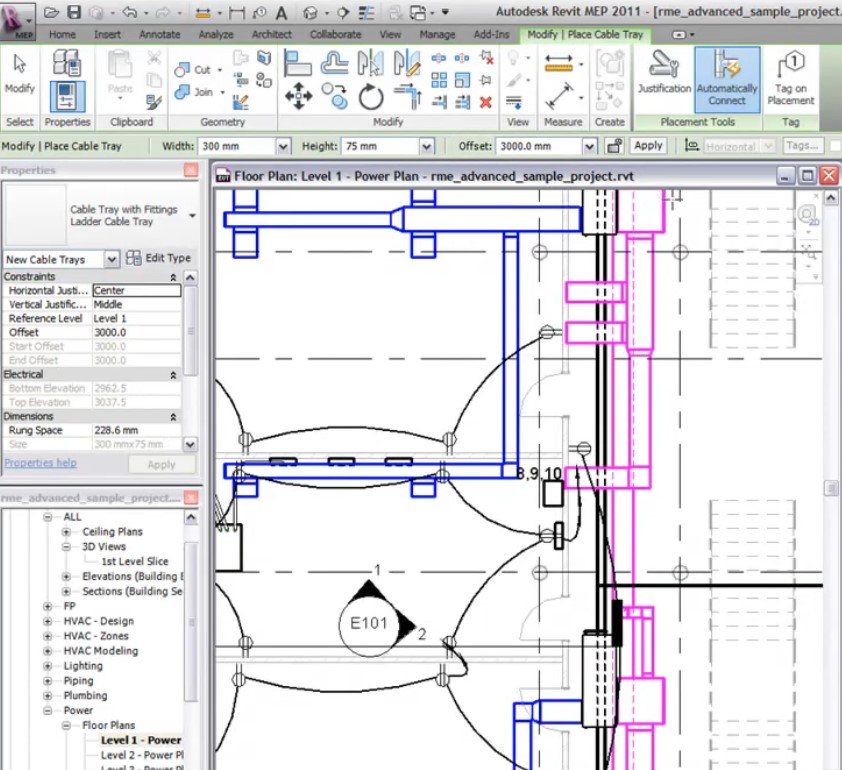
Task: Click the Edit Type button
Action: point(159,258)
